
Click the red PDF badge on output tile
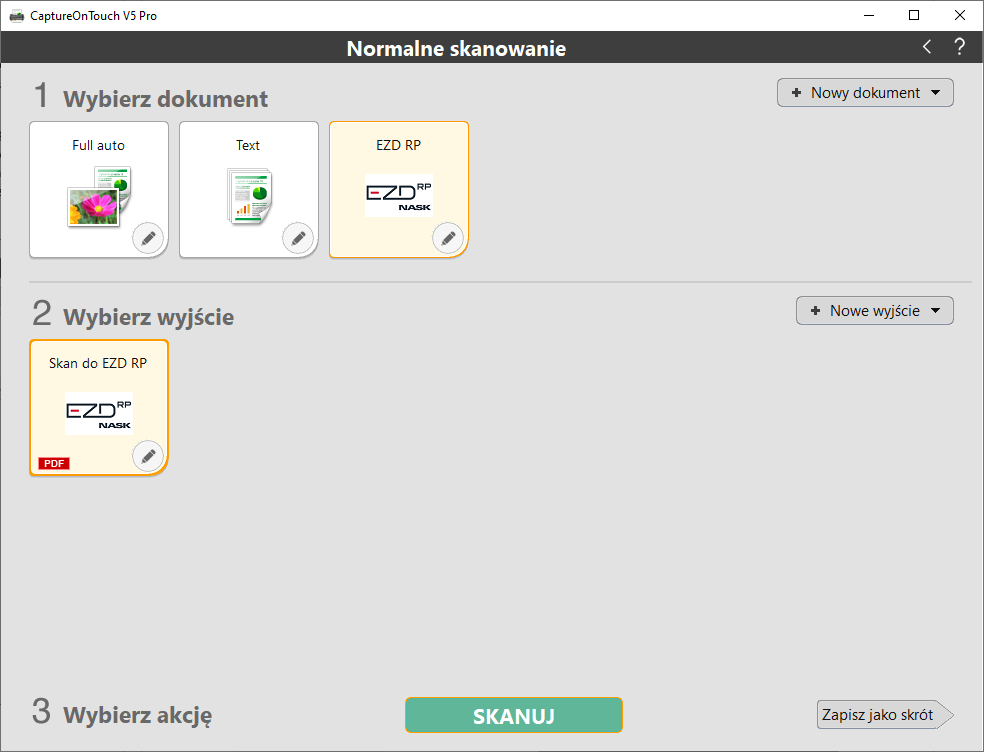53,463
